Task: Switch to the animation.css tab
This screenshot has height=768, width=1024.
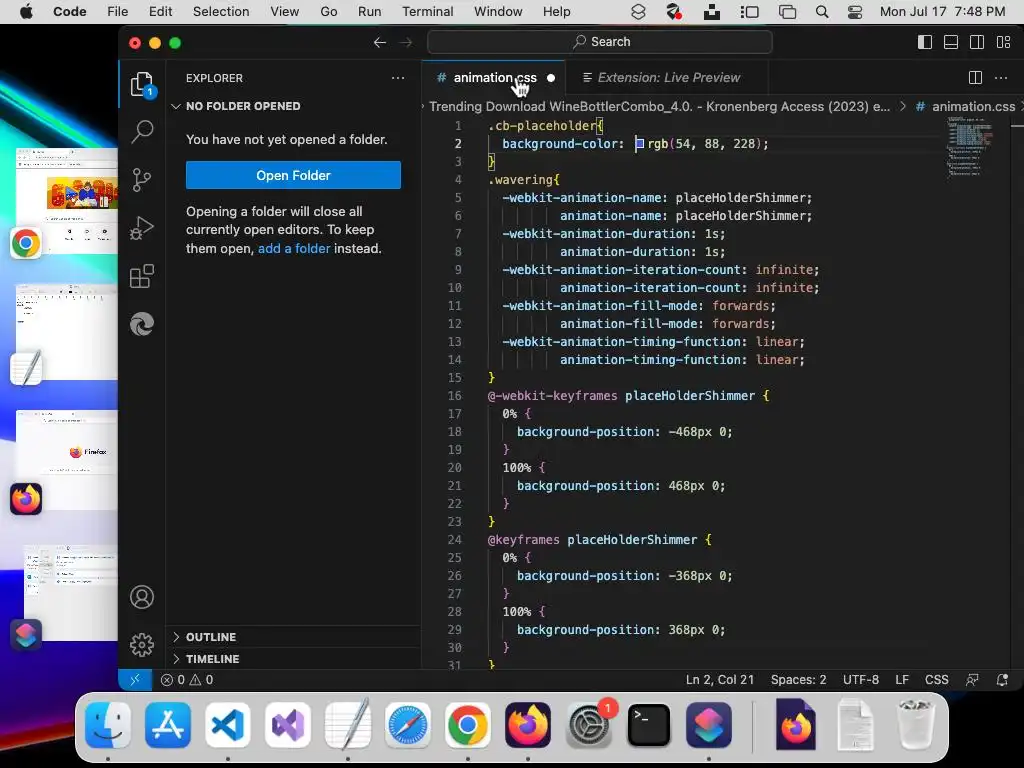Action: (x=494, y=78)
